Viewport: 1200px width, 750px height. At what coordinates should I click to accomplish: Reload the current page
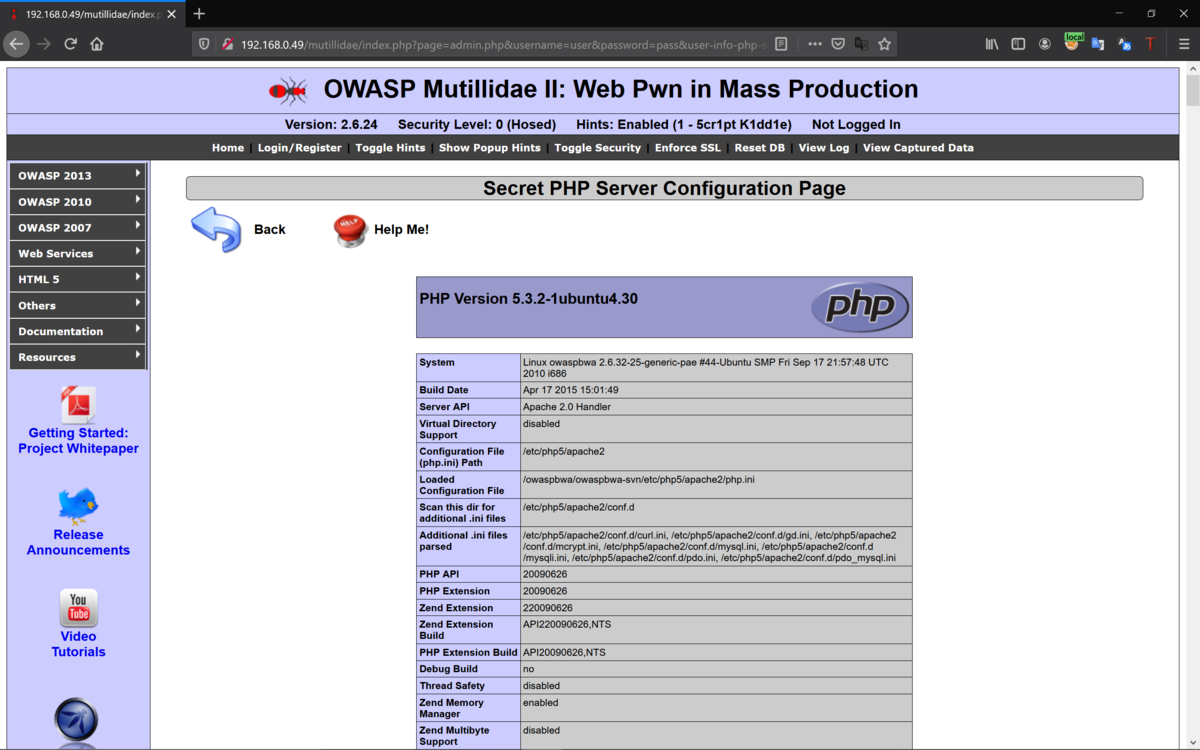point(70,44)
